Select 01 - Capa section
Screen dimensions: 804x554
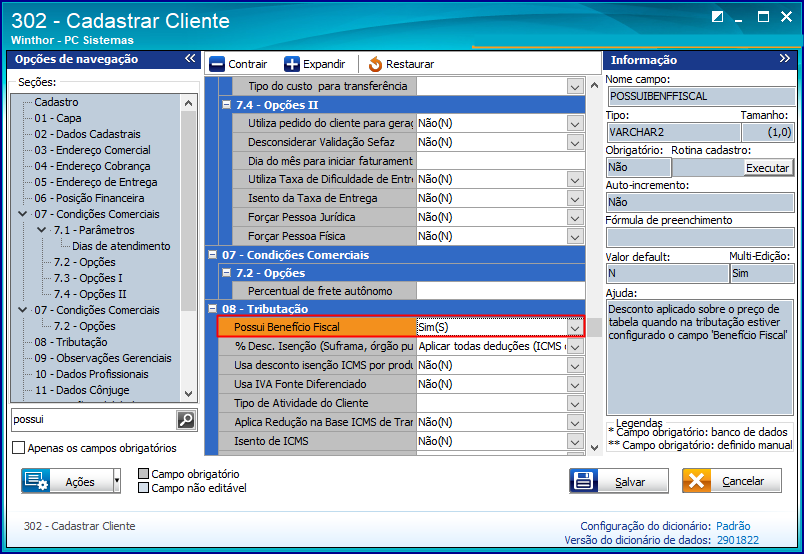coord(57,118)
